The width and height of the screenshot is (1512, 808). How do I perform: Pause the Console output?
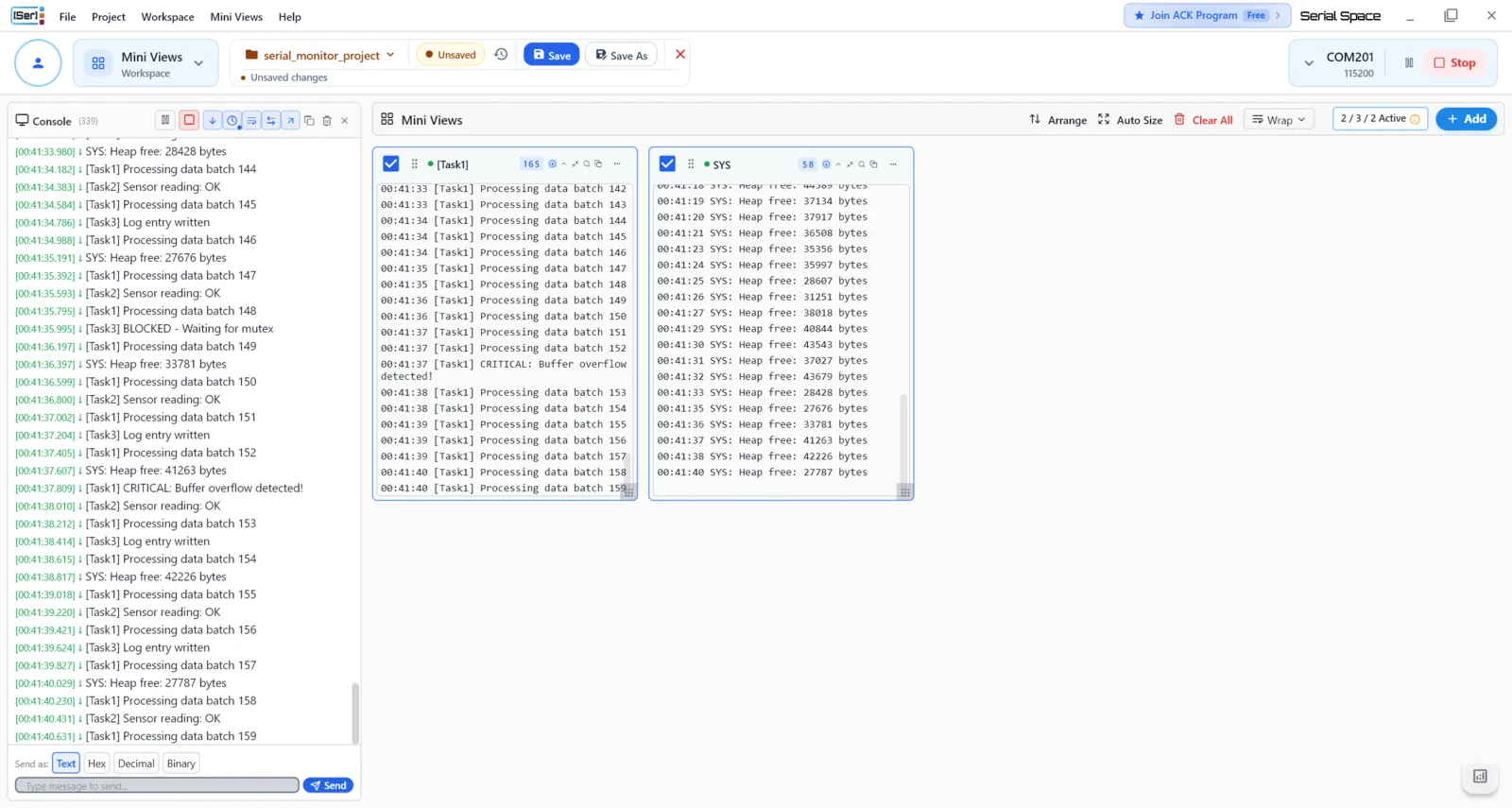165,120
